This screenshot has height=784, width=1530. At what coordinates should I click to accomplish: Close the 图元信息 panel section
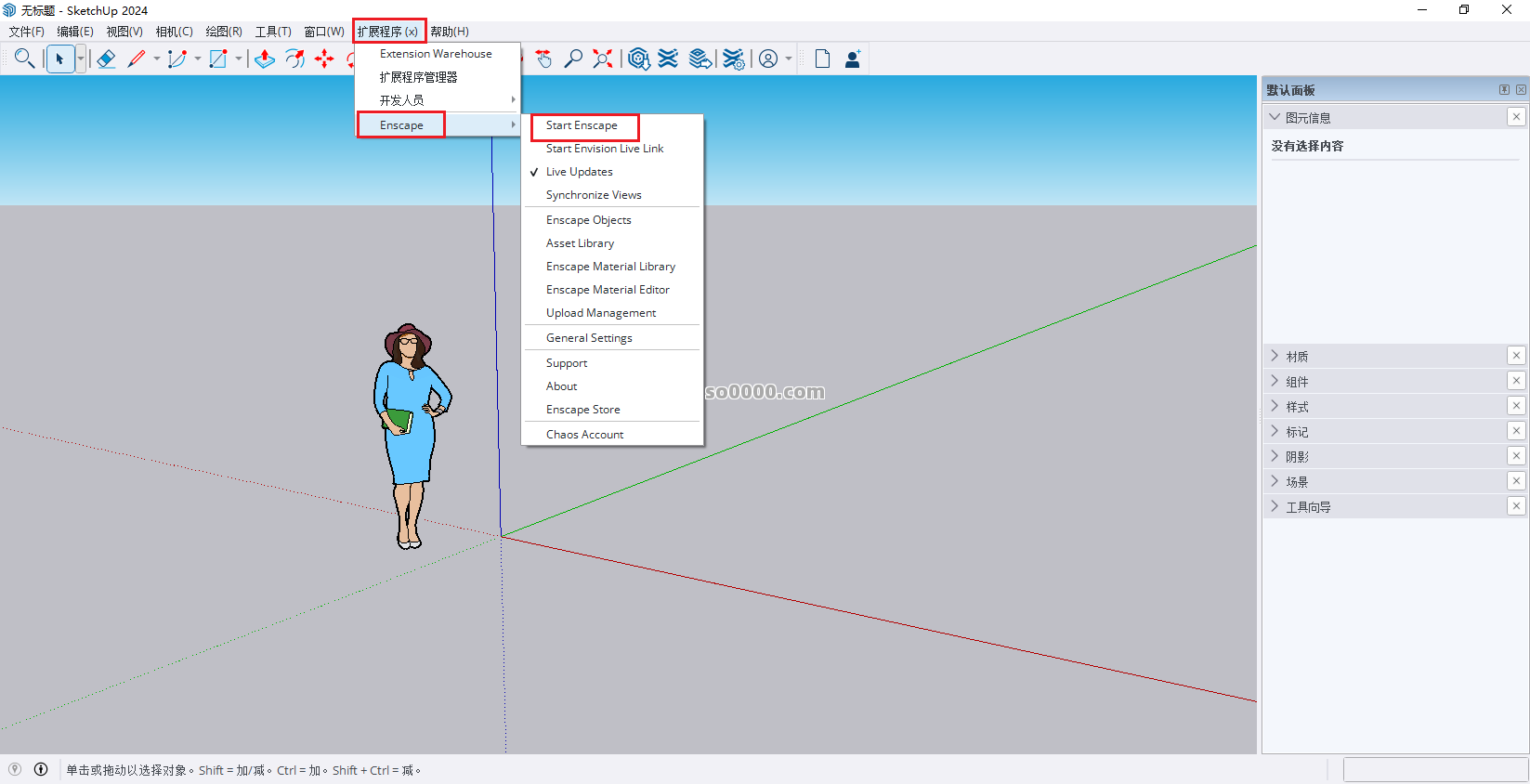click(x=1516, y=117)
